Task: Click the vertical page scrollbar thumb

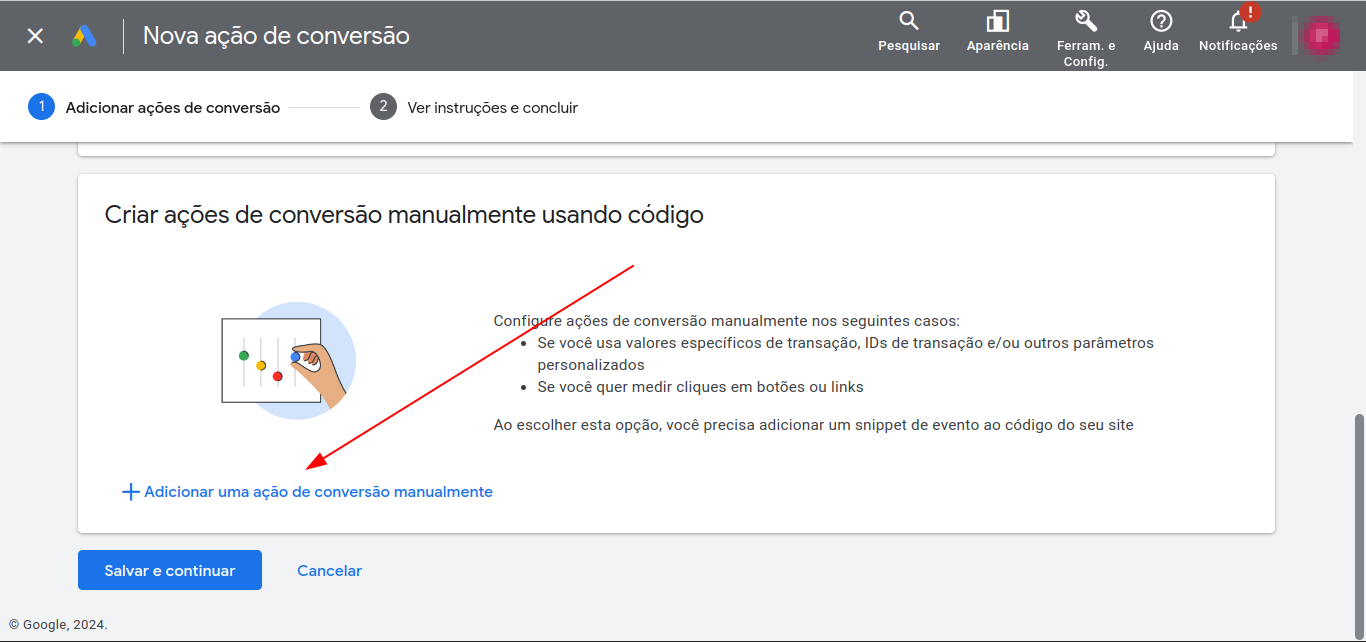Action: tap(1358, 520)
